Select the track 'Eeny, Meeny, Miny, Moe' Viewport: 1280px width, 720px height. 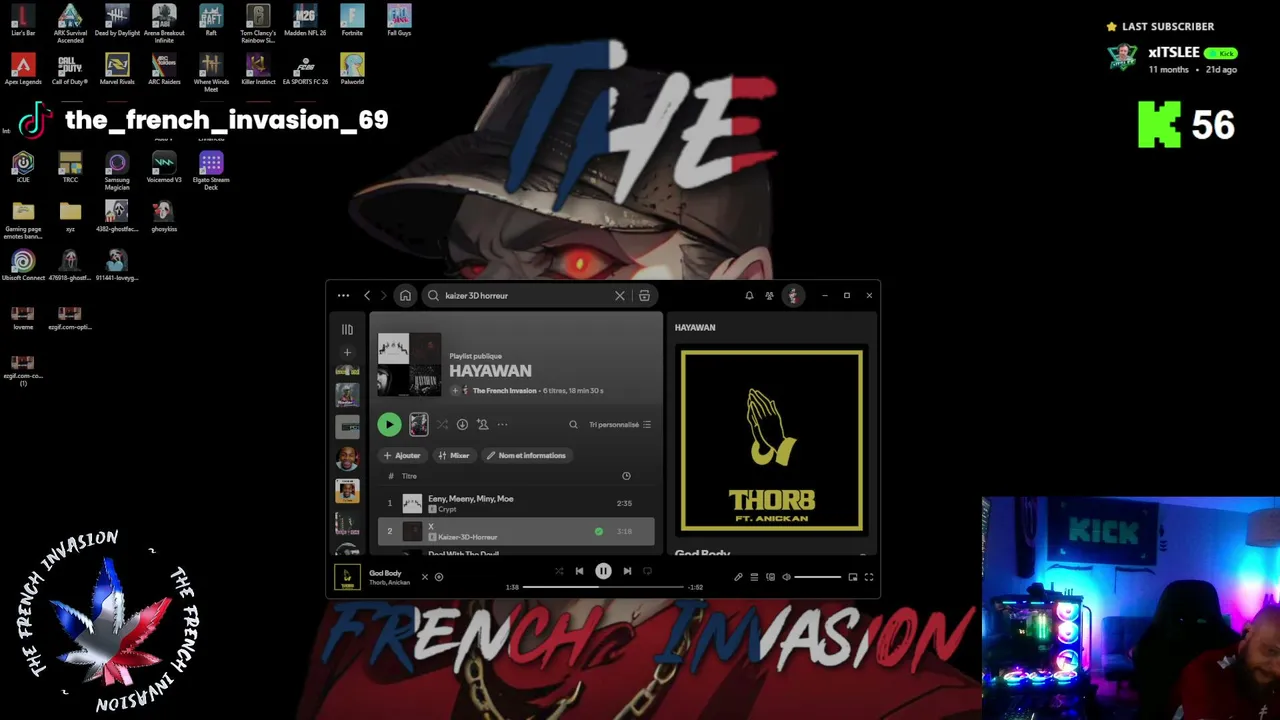point(471,499)
